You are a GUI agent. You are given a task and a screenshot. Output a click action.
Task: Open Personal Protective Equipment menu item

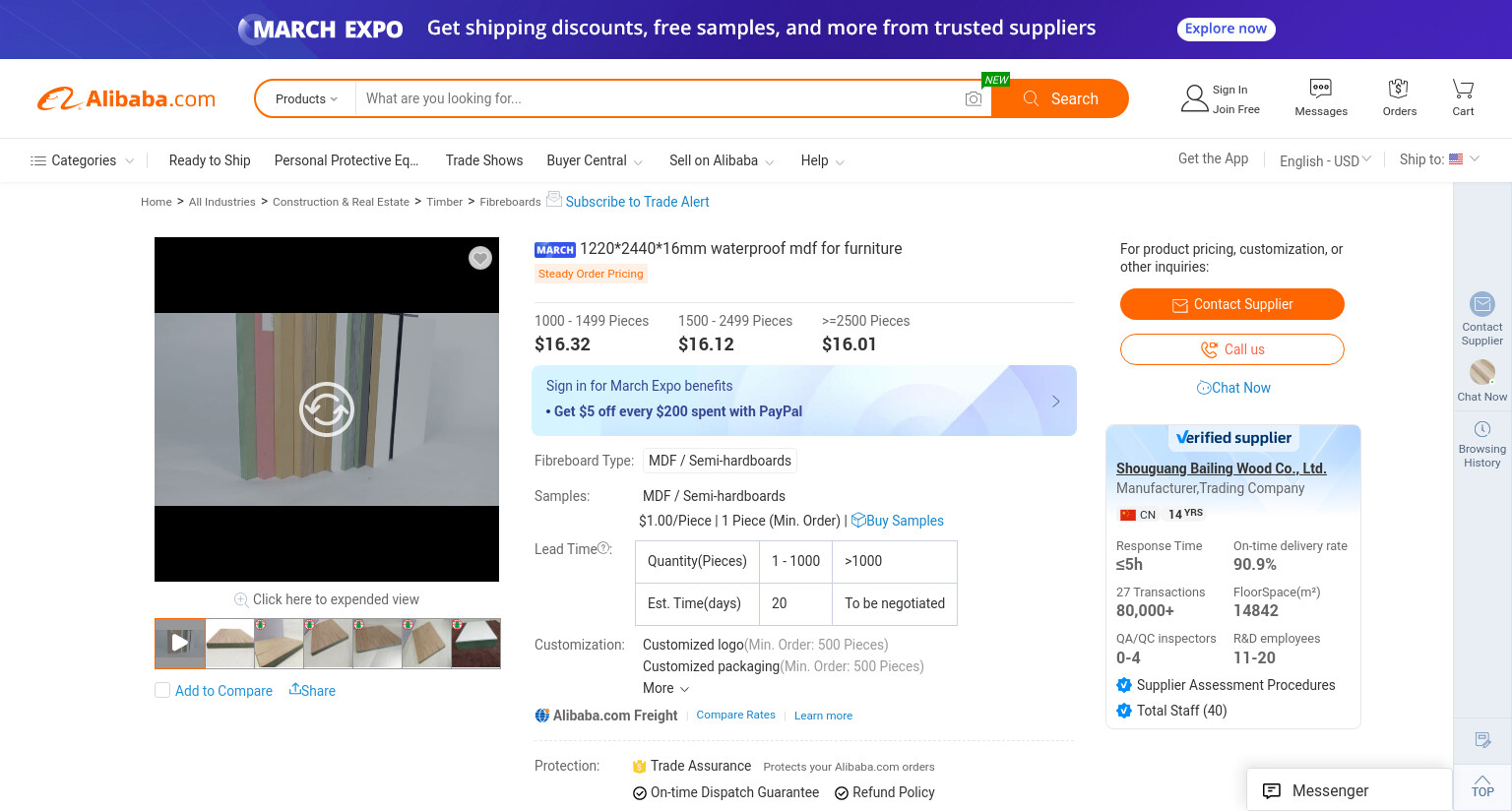pos(346,160)
